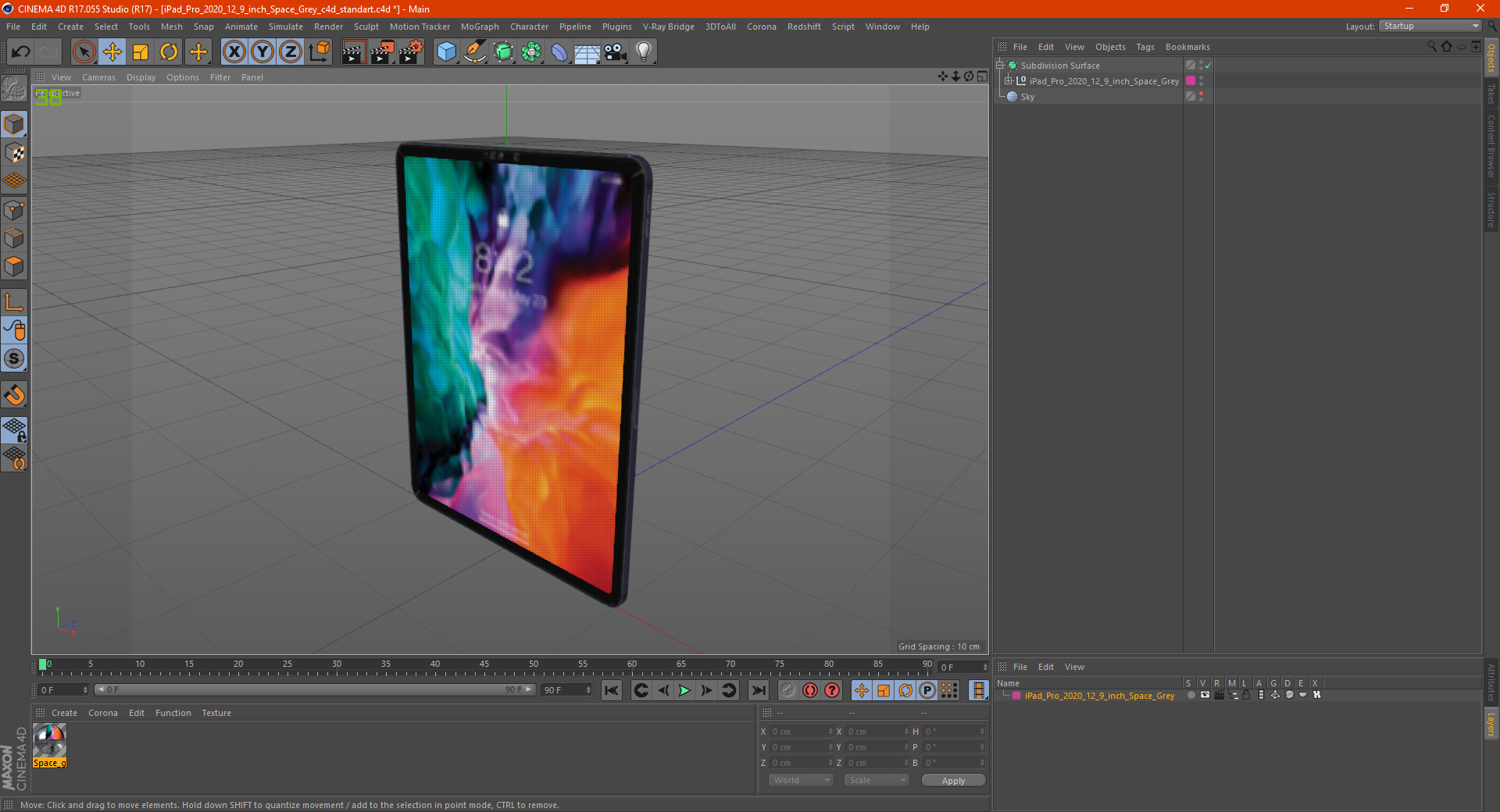The height and width of the screenshot is (812, 1500).
Task: Toggle Sky object visibility dots
Action: (x=1201, y=96)
